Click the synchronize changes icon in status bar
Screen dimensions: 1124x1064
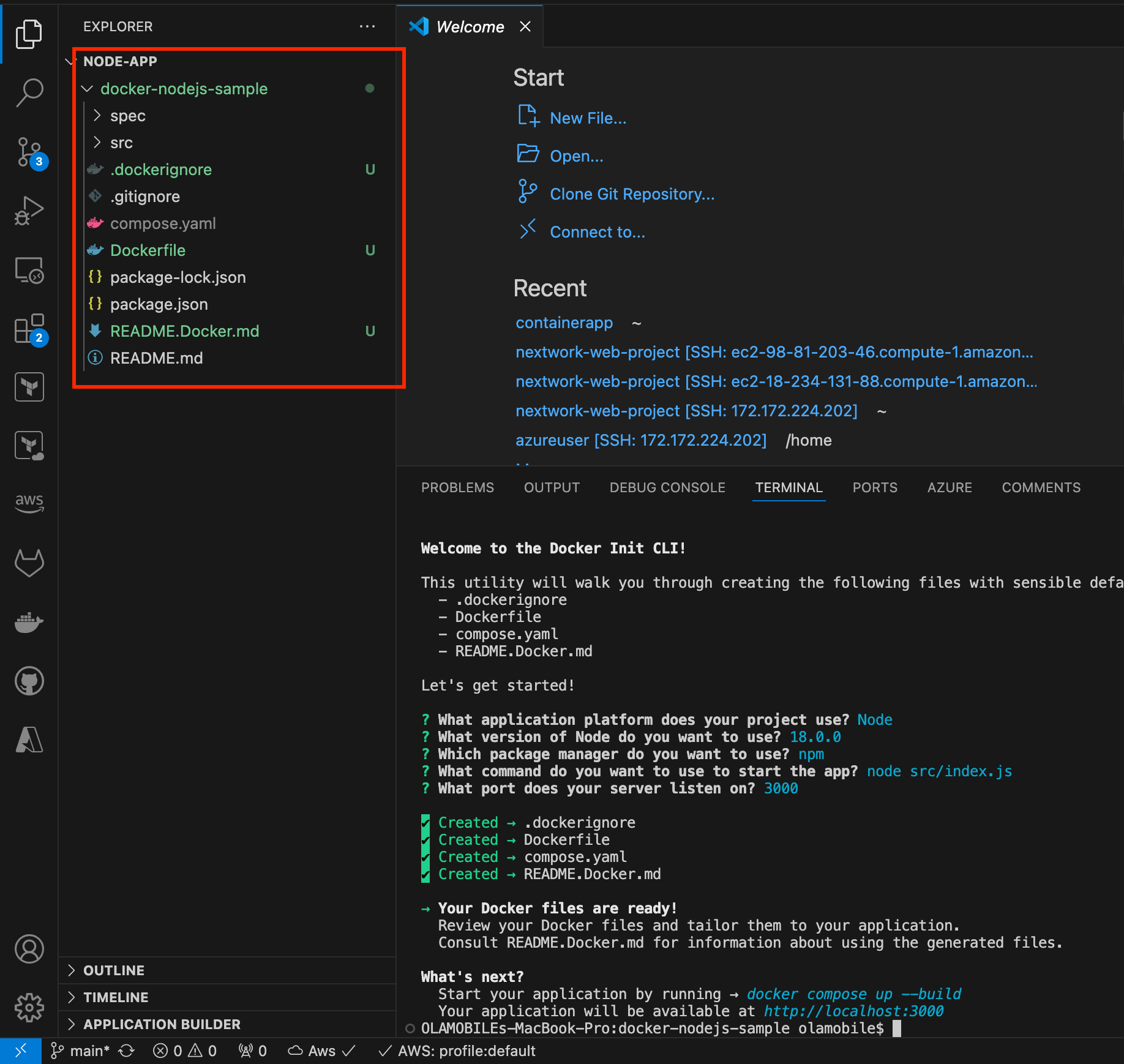tap(127, 1051)
